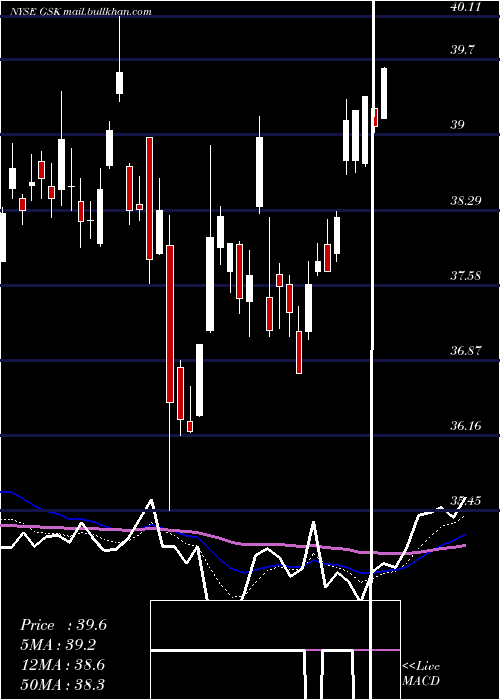
Task: Click the small red candle at 36.16 line
Action: click(190, 426)
